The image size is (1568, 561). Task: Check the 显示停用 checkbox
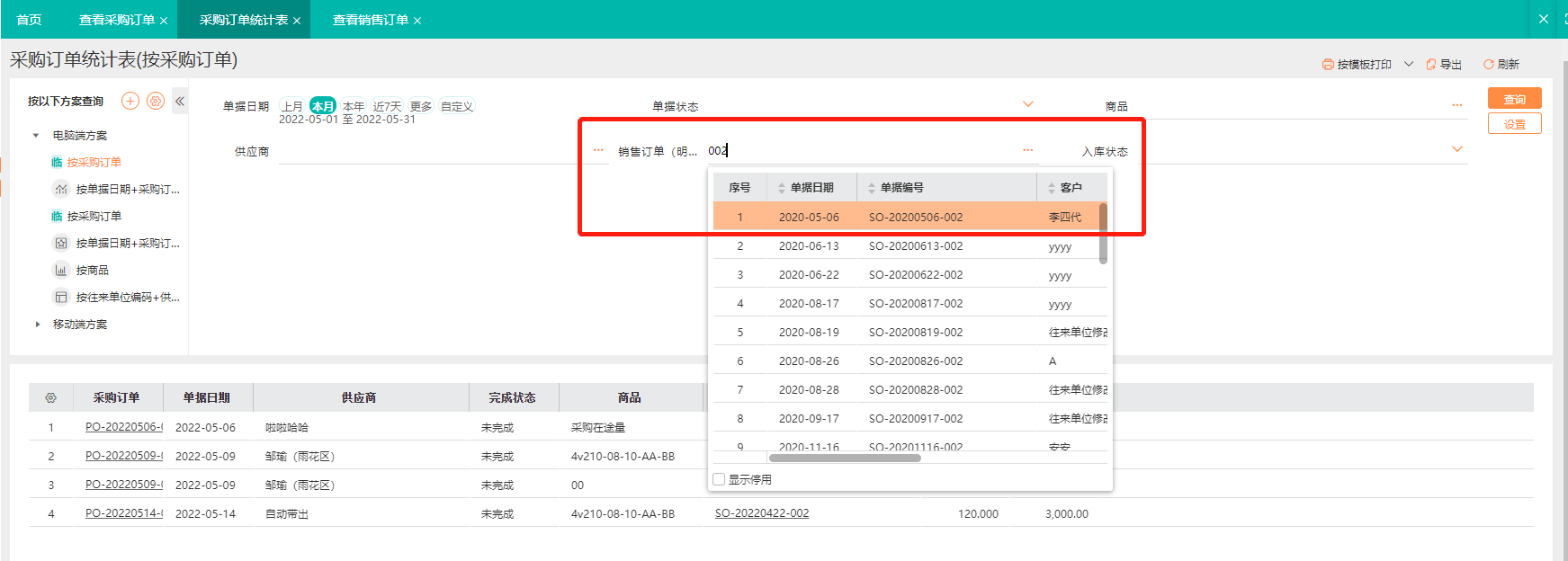pos(719,479)
